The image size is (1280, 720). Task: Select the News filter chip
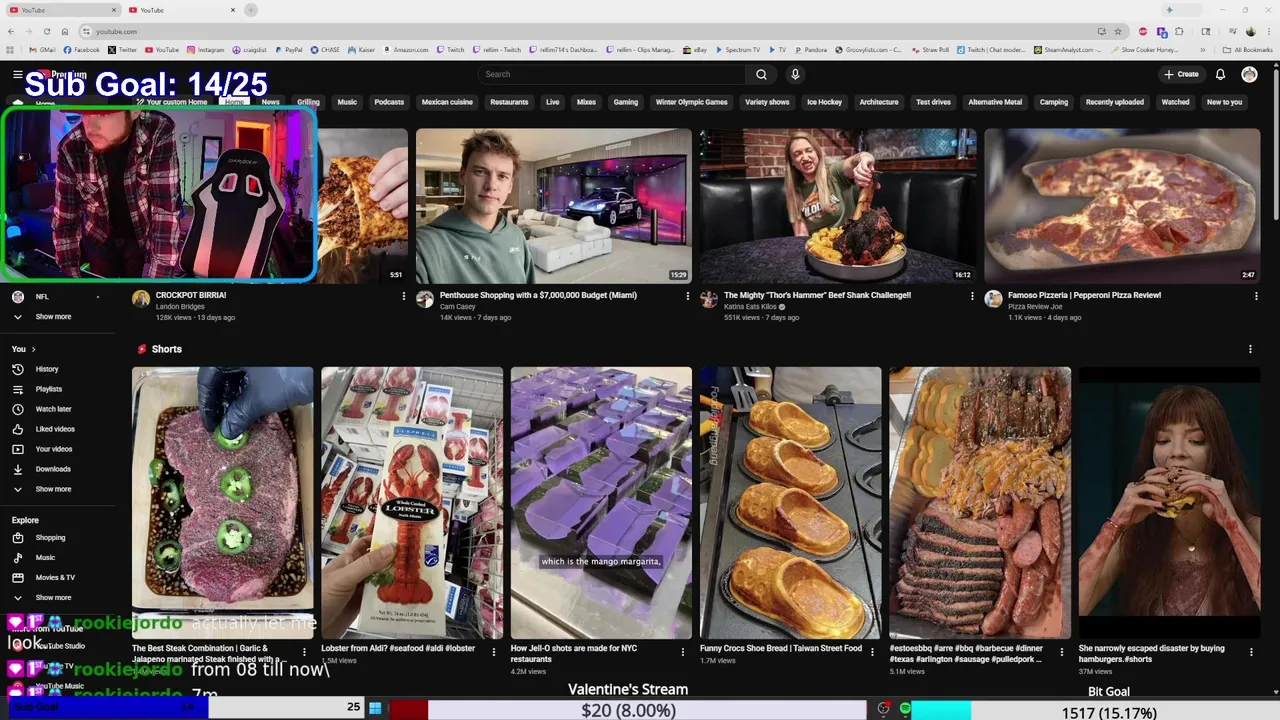[x=270, y=102]
